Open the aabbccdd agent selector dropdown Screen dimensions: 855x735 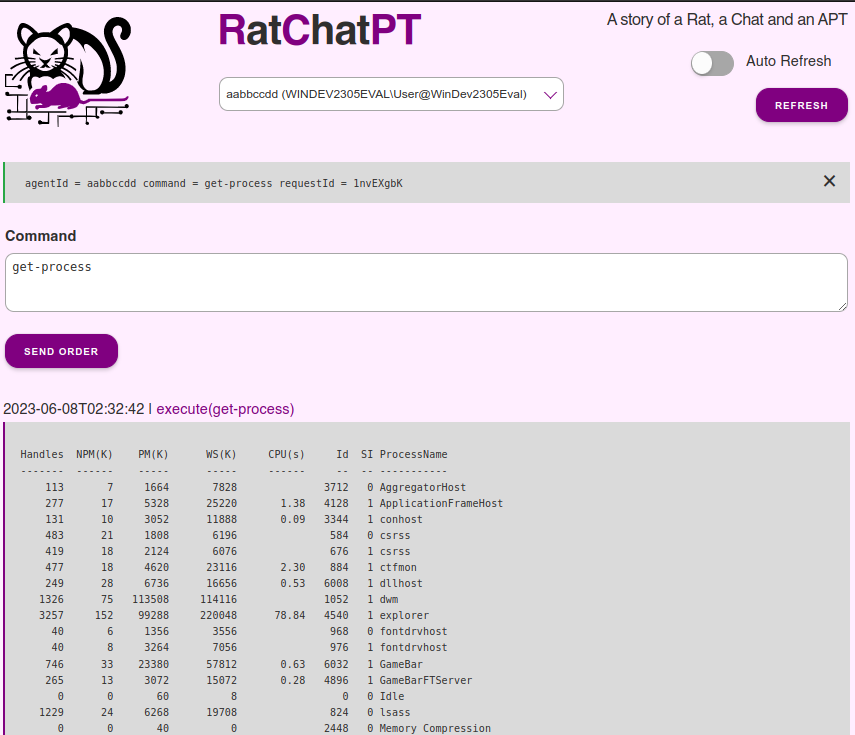pyautogui.click(x=391, y=94)
